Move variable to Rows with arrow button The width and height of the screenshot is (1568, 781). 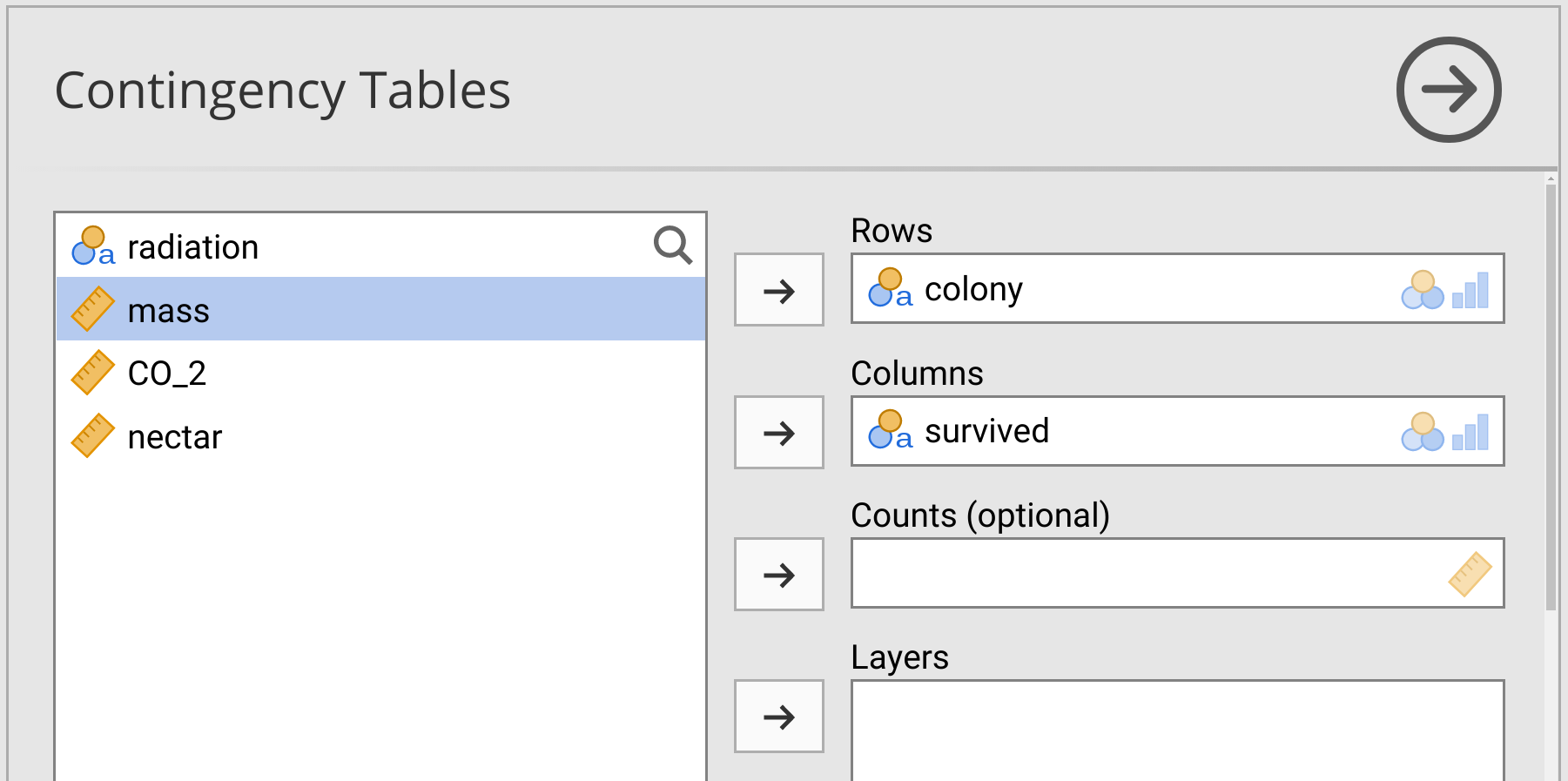779,290
